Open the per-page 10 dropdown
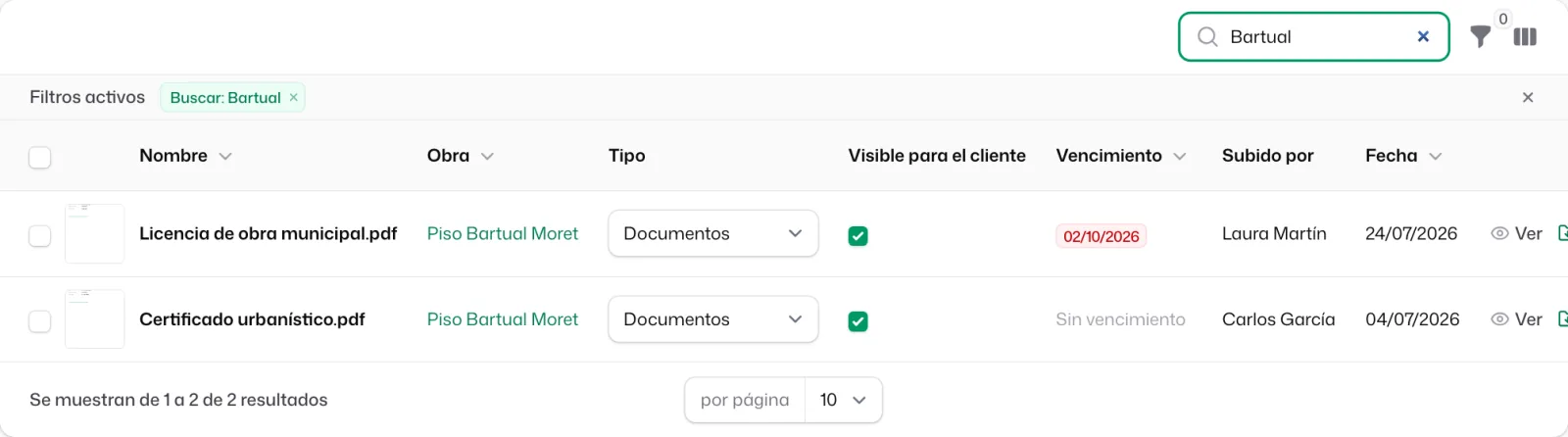The width and height of the screenshot is (1568, 437). [x=843, y=400]
